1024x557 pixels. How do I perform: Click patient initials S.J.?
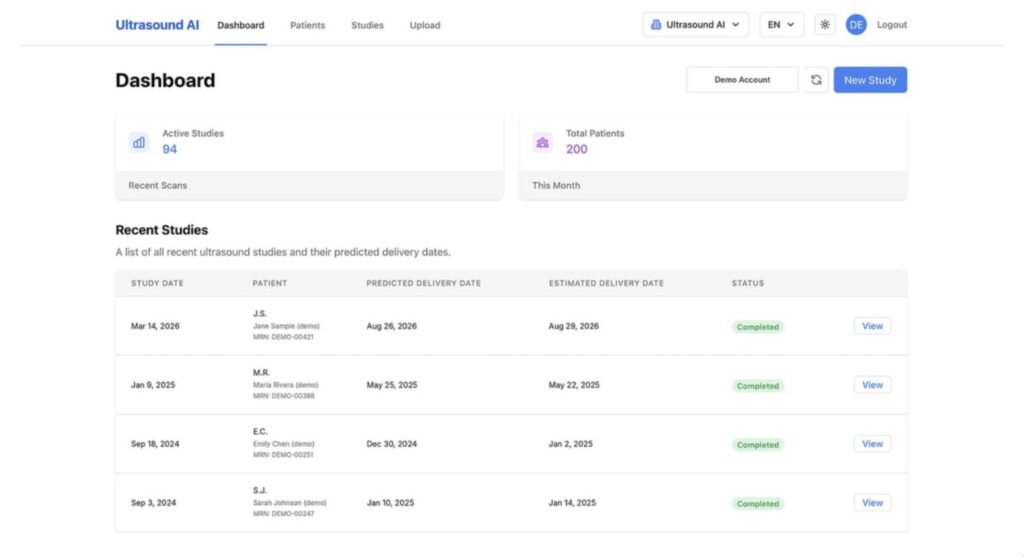[x=259, y=490]
